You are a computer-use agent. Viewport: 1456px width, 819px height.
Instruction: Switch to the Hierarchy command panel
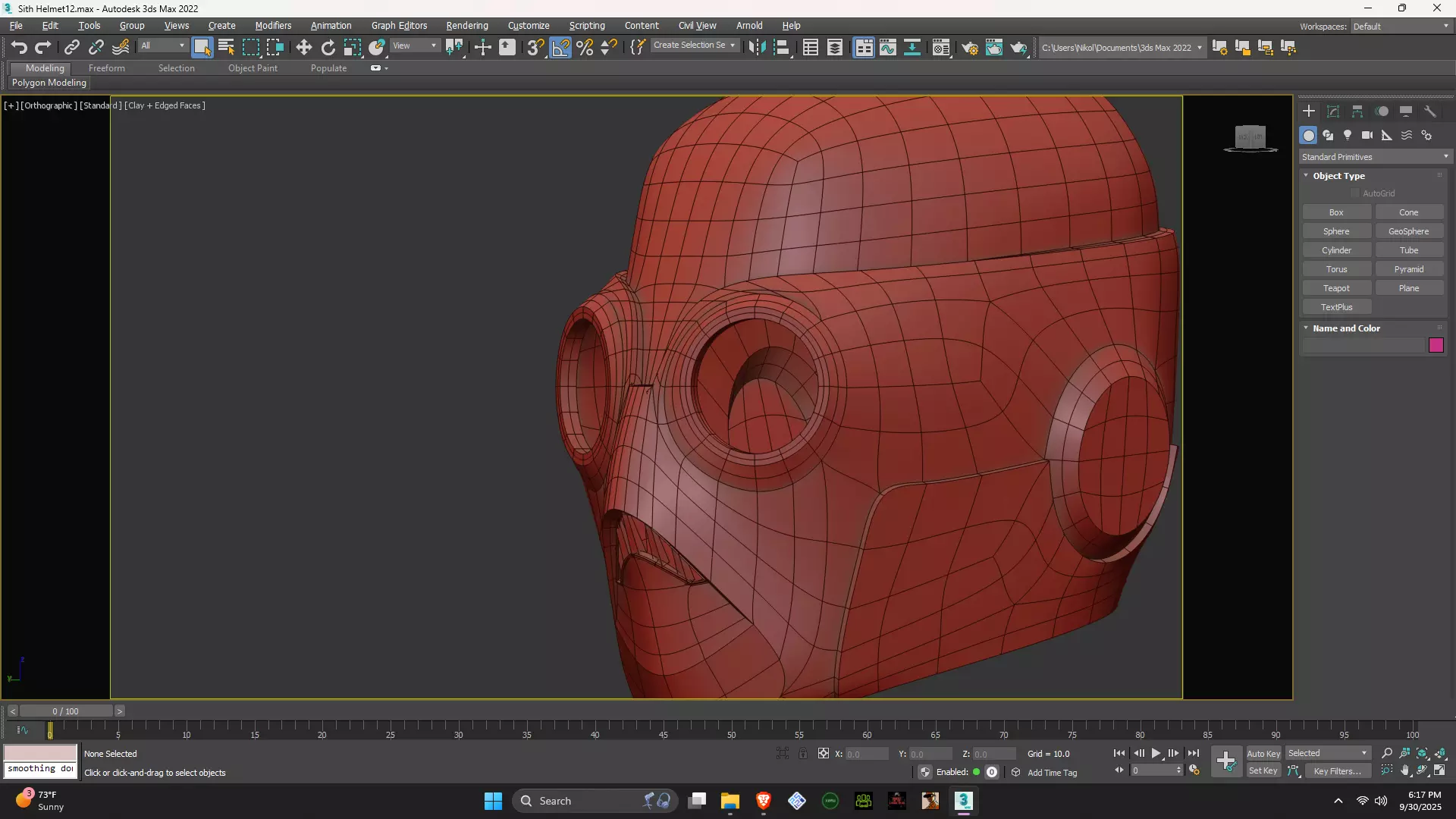click(x=1357, y=111)
